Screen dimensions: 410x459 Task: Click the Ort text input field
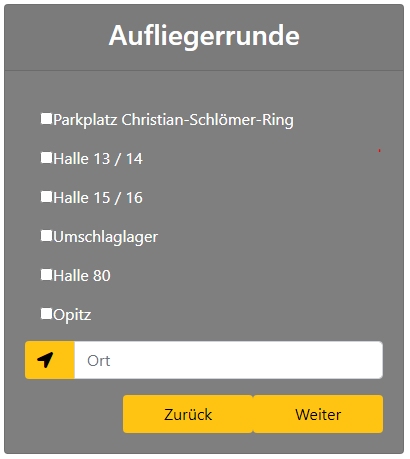(x=228, y=360)
